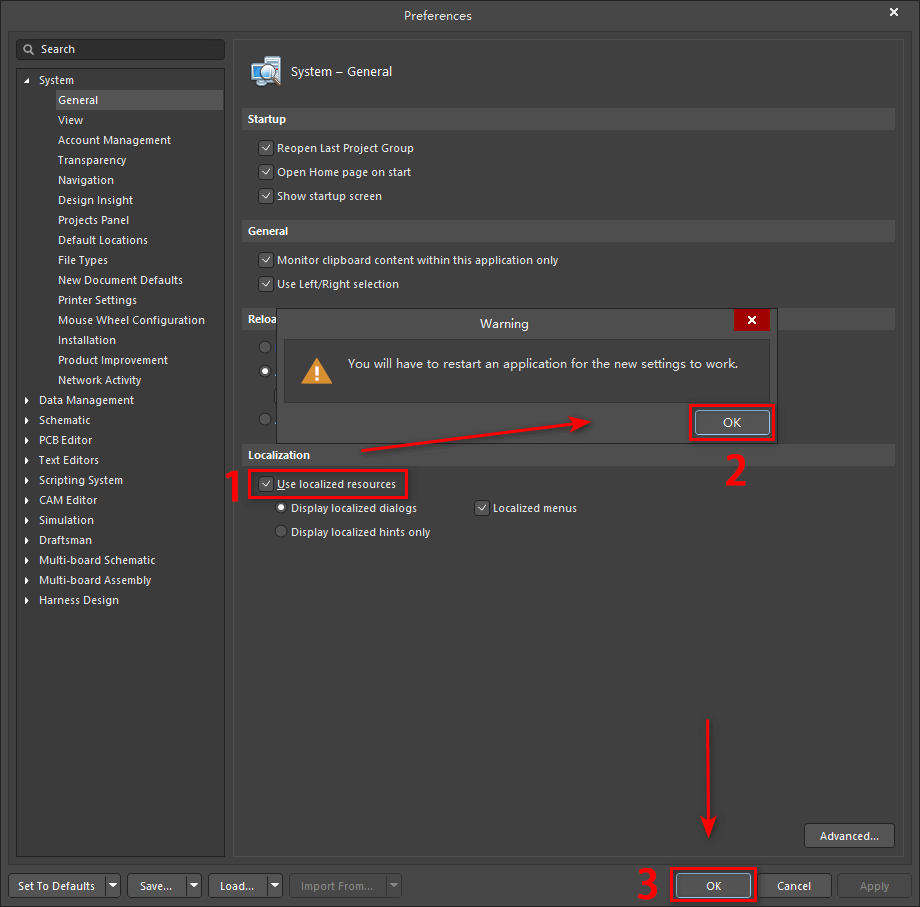Click the Save... button
Image resolution: width=920 pixels, height=907 pixels.
156,885
